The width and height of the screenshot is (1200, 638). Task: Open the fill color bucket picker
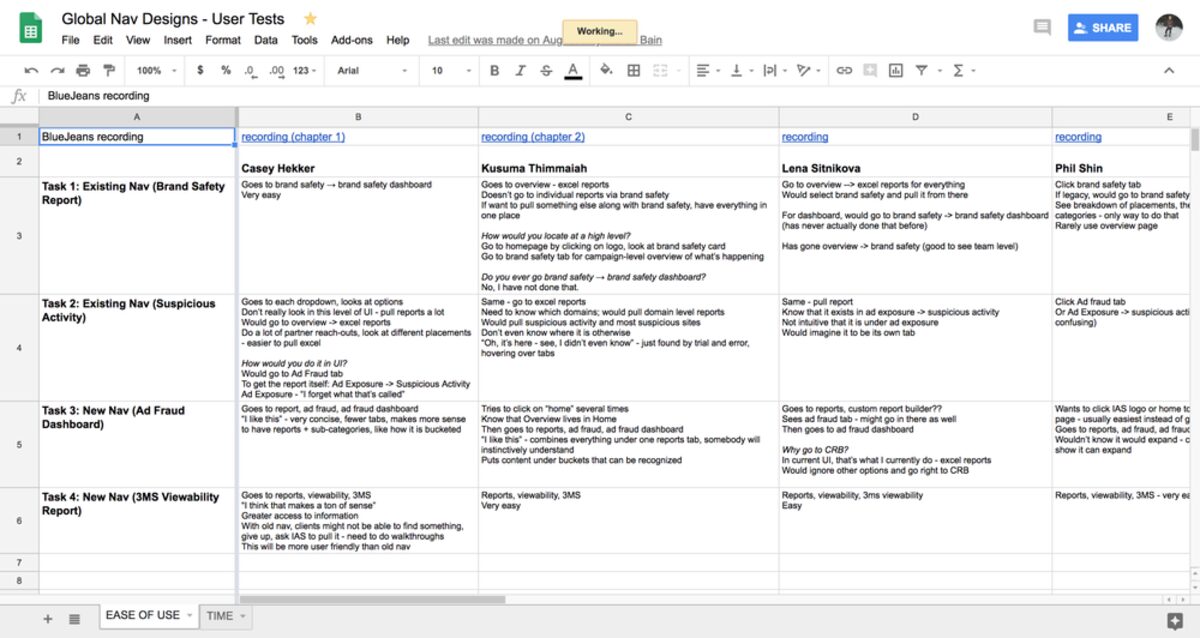coord(606,71)
